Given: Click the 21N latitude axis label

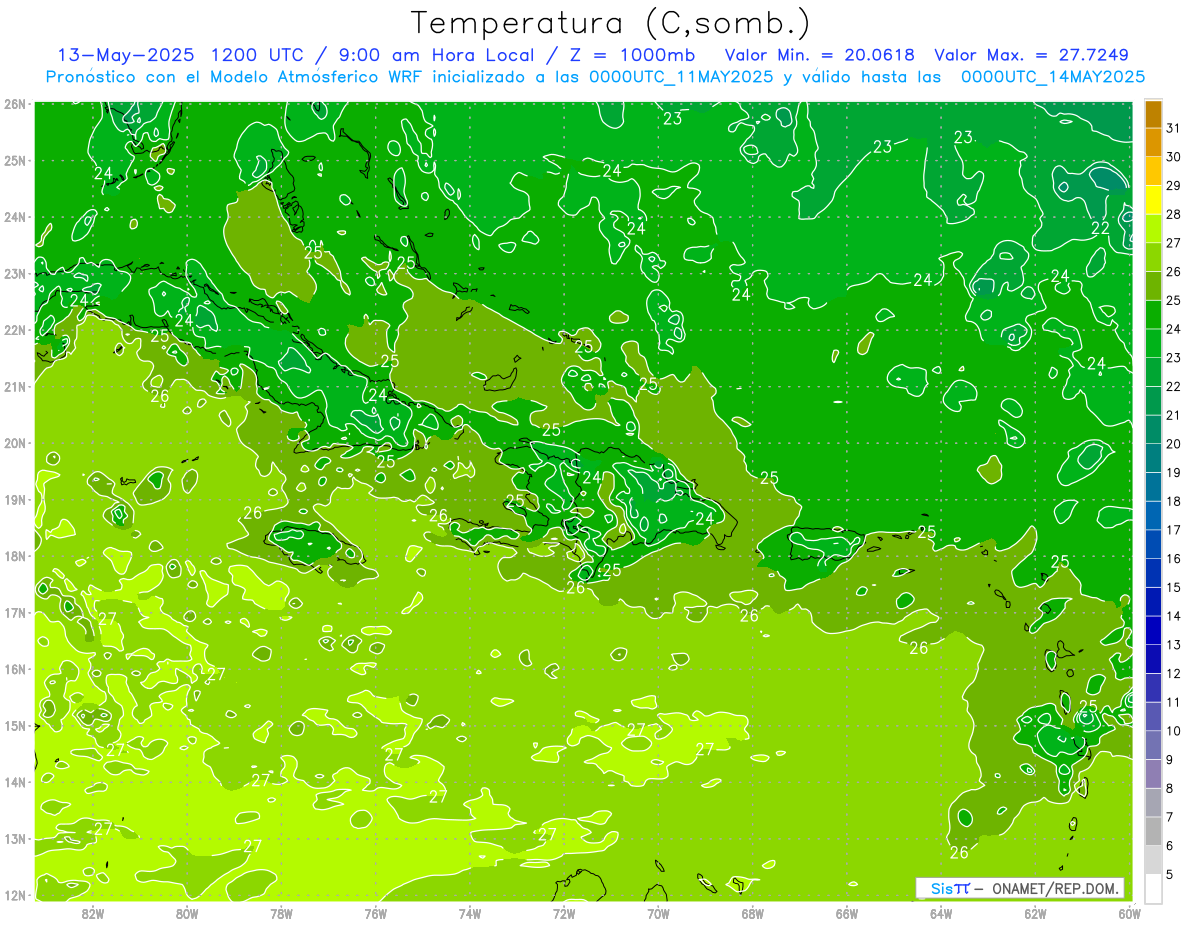Looking at the screenshot, I should [14, 387].
